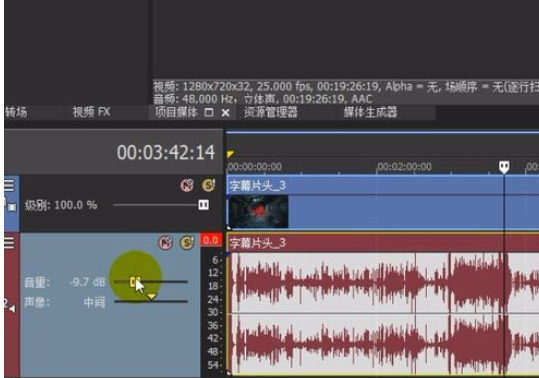This screenshot has width=539, height=378.
Task: Click the audio info line 48,000 Hz
Action: 263,99
